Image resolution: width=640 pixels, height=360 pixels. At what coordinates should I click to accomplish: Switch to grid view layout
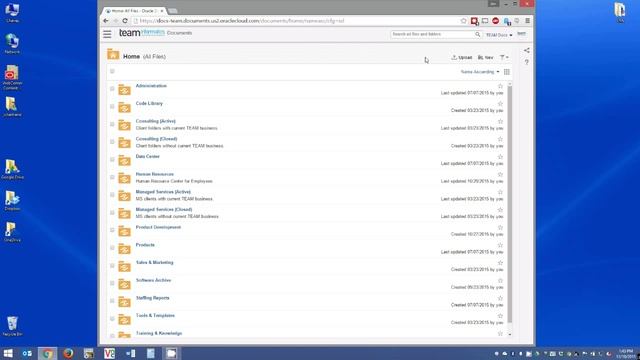[x=507, y=72]
